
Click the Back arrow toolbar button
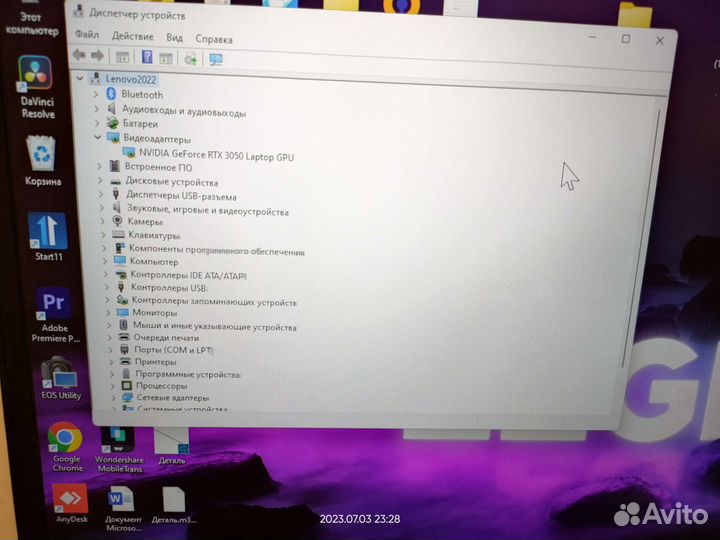(x=79, y=55)
